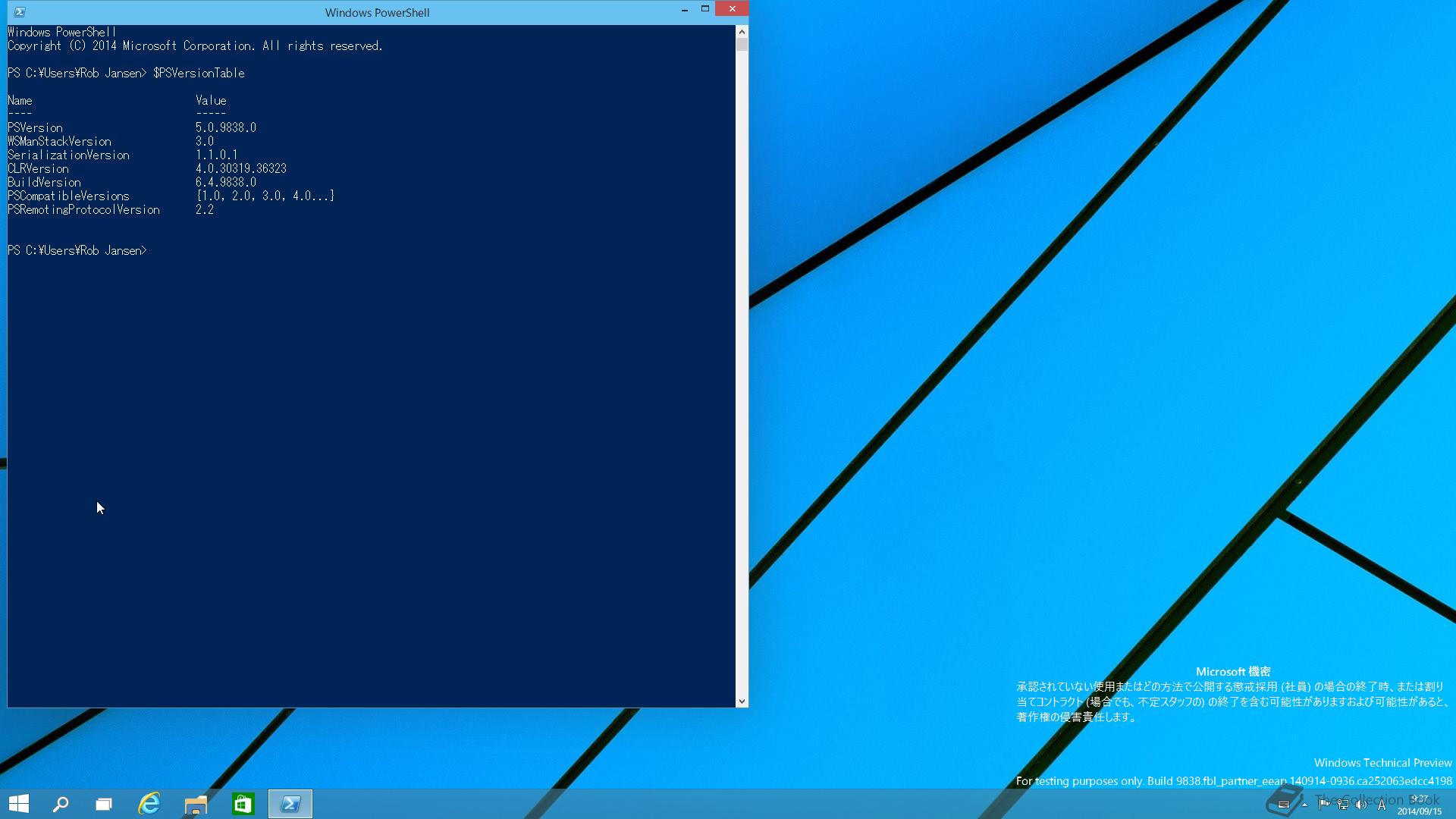
Task: Open the taskbar clock and date
Action: pyautogui.click(x=1420, y=805)
